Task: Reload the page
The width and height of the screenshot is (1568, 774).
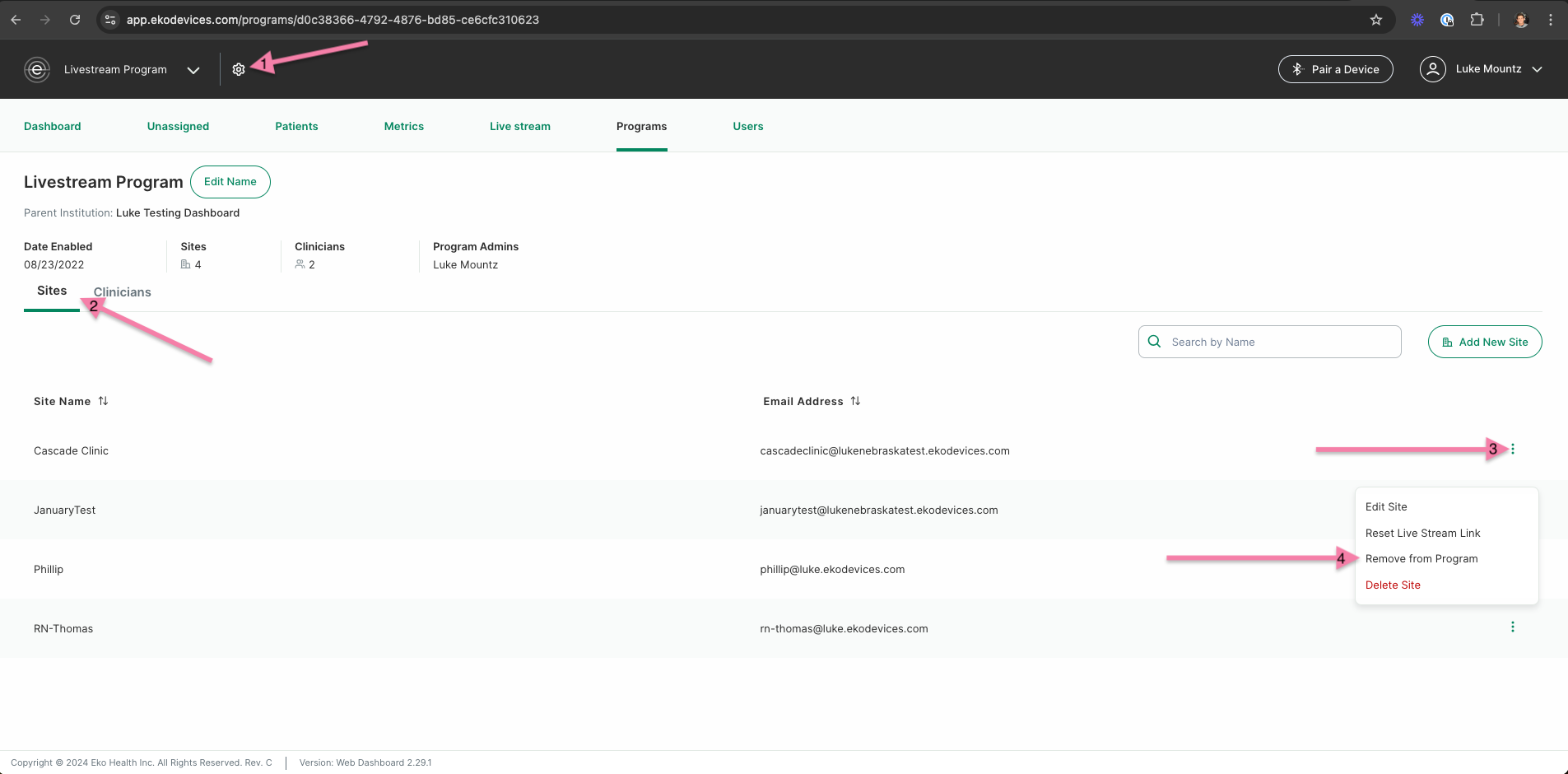Action: pyautogui.click(x=75, y=20)
